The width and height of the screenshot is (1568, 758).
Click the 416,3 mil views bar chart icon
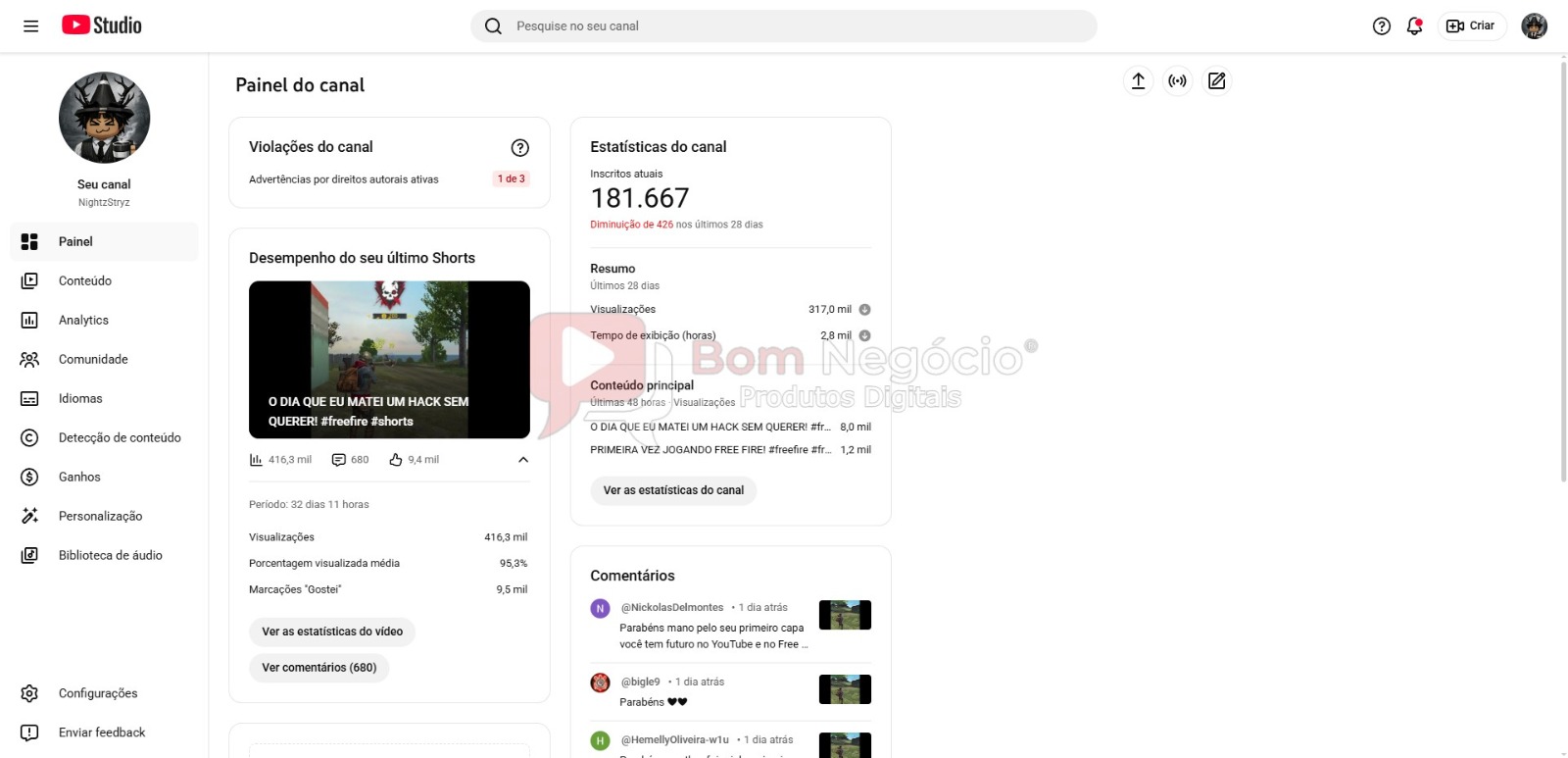pos(256,460)
